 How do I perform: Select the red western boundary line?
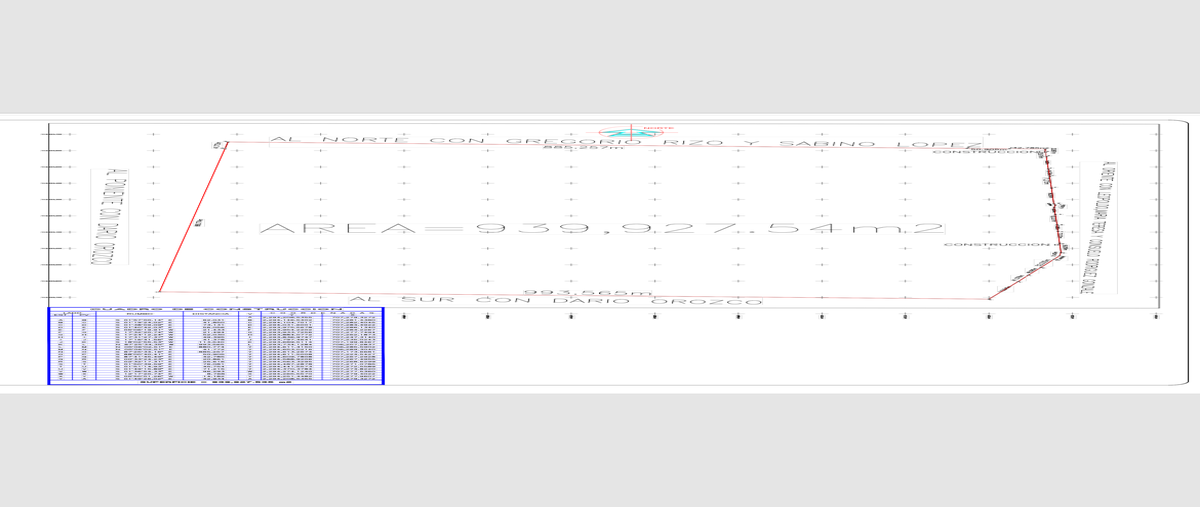click(192, 218)
